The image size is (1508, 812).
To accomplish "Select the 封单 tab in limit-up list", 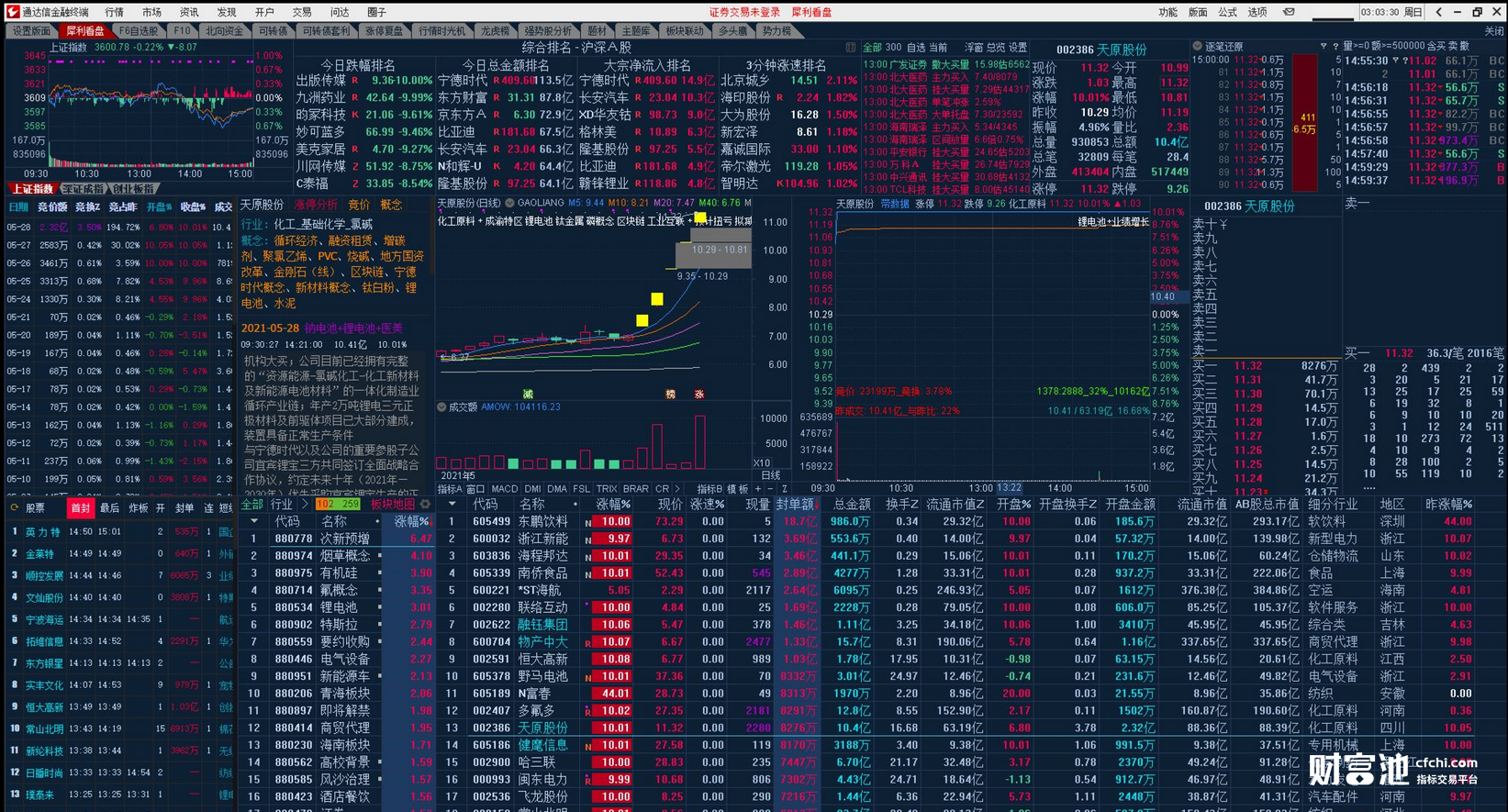I will pos(184,507).
